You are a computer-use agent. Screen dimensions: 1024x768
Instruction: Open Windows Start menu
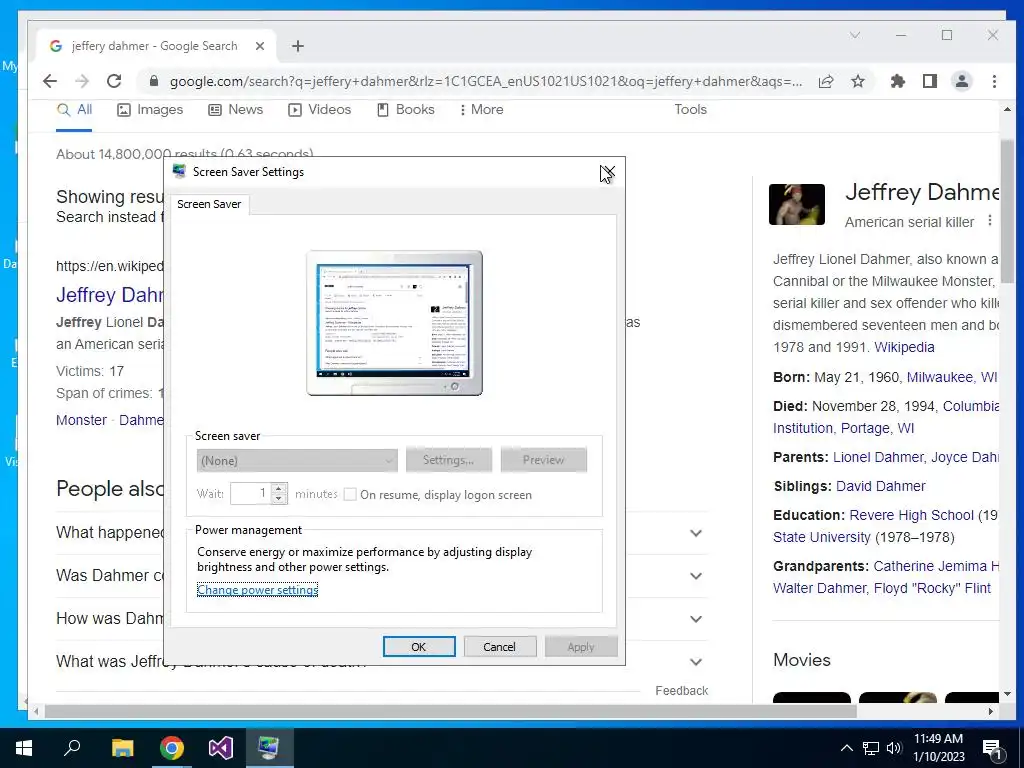(24, 748)
